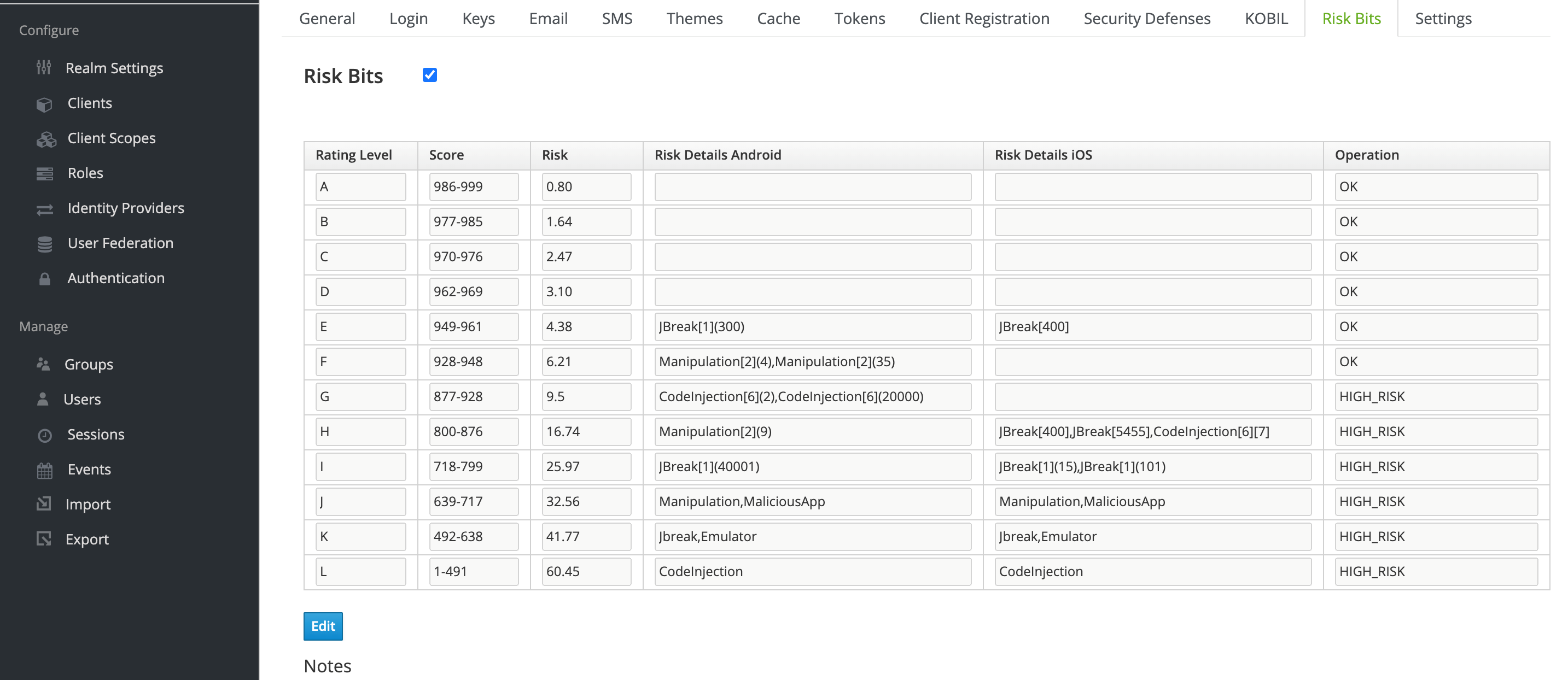Image resolution: width=1568 pixels, height=680 pixels.
Task: Open the Login tab
Action: coord(409,18)
